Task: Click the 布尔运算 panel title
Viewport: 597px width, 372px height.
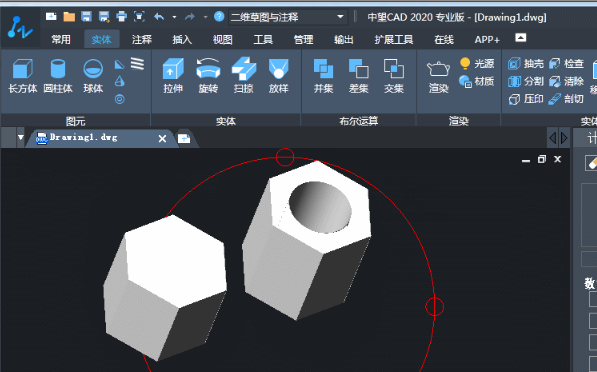Action: coord(359,121)
